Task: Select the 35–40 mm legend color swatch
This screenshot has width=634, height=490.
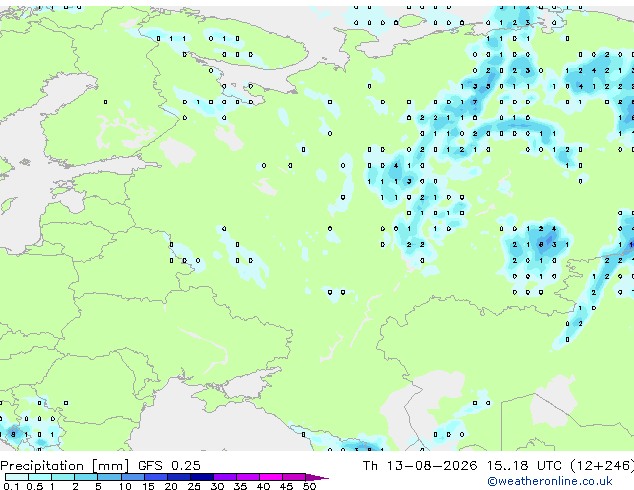Action: coord(248,477)
